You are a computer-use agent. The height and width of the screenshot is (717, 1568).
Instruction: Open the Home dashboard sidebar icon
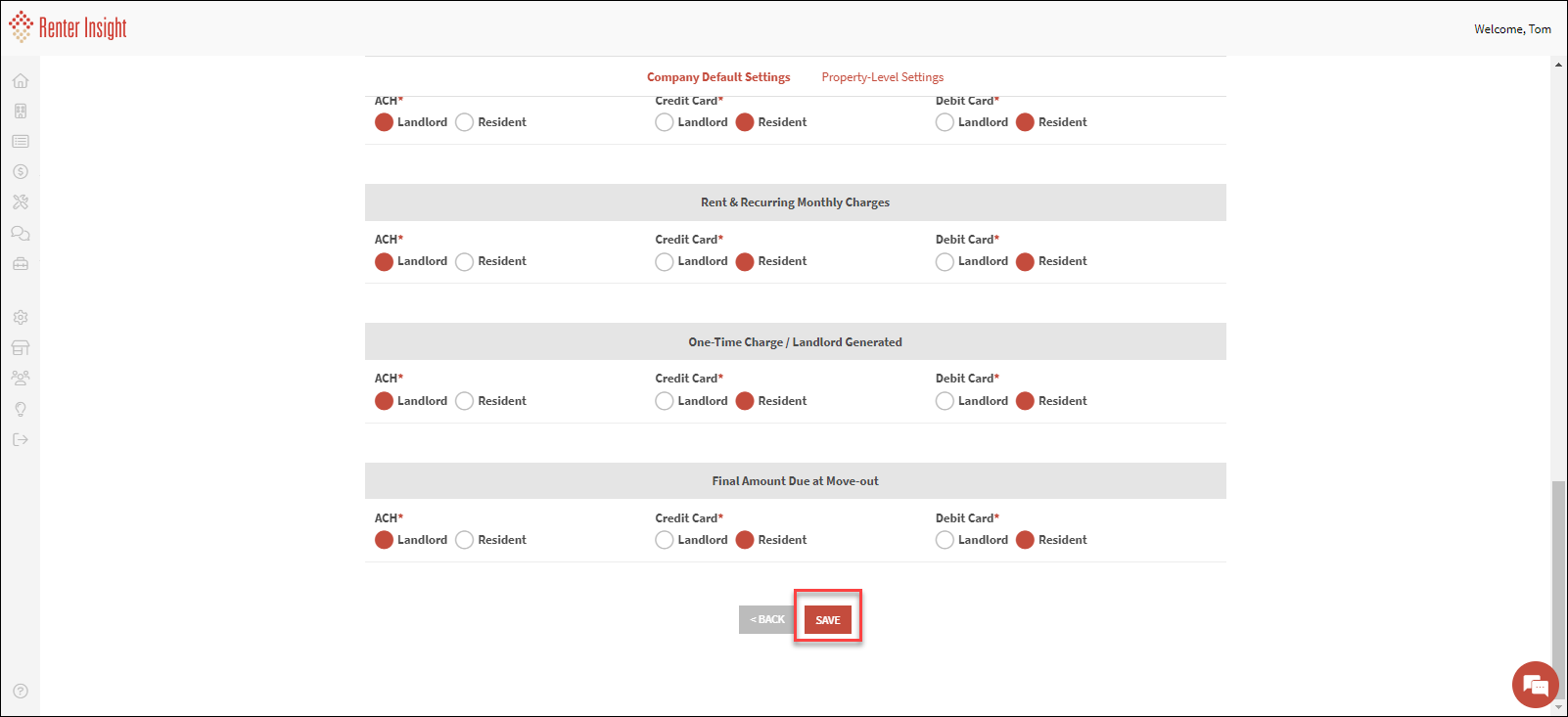(x=21, y=81)
